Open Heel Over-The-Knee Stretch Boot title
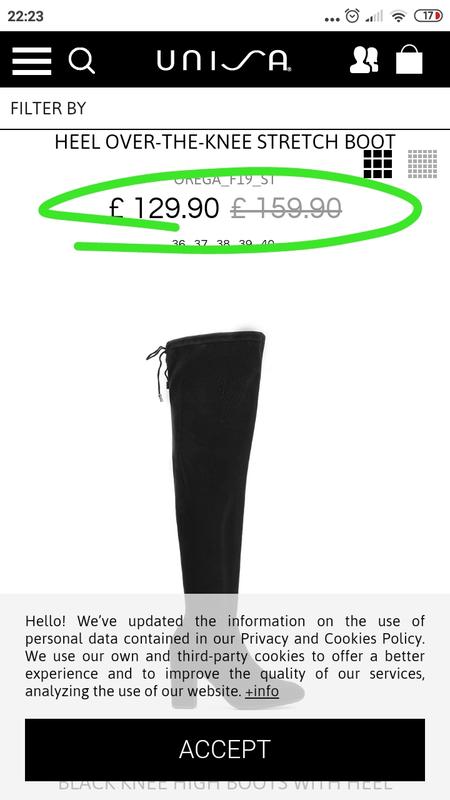 pyautogui.click(x=225, y=142)
